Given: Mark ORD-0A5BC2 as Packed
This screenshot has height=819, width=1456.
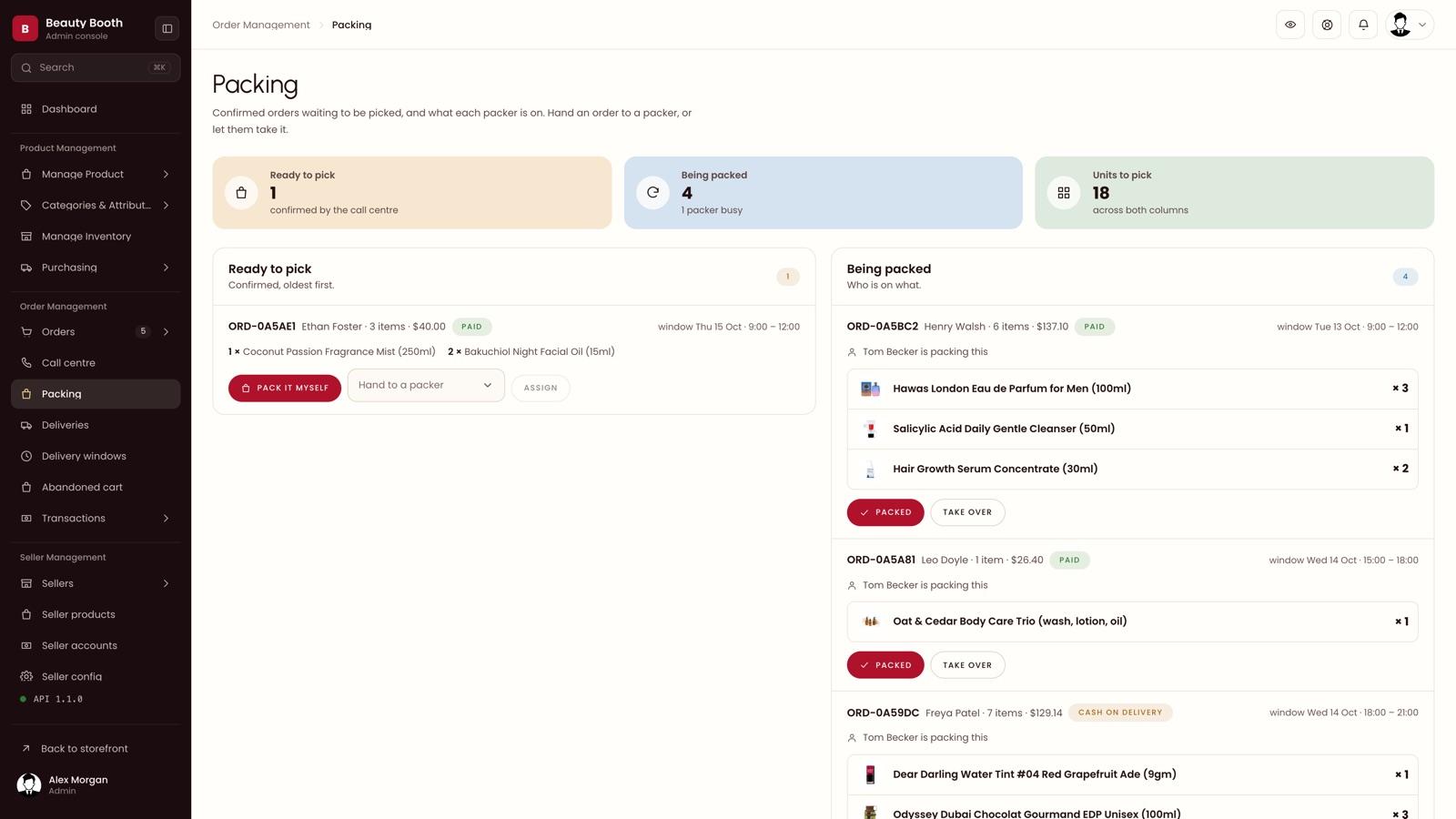Looking at the screenshot, I should (885, 512).
